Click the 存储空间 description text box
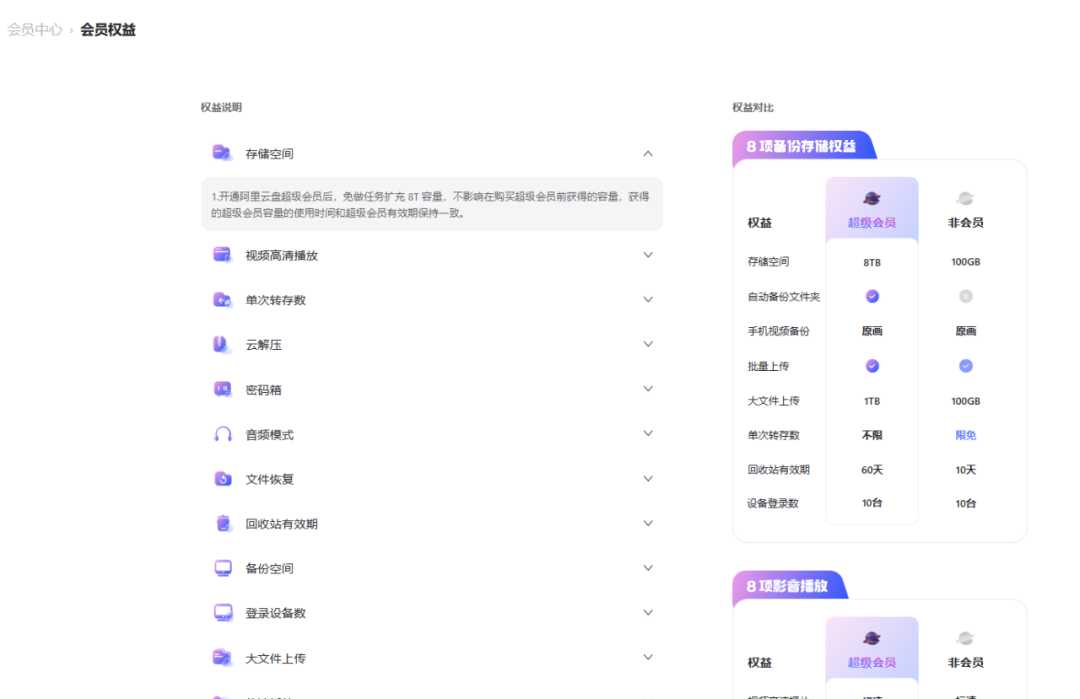 (432, 205)
